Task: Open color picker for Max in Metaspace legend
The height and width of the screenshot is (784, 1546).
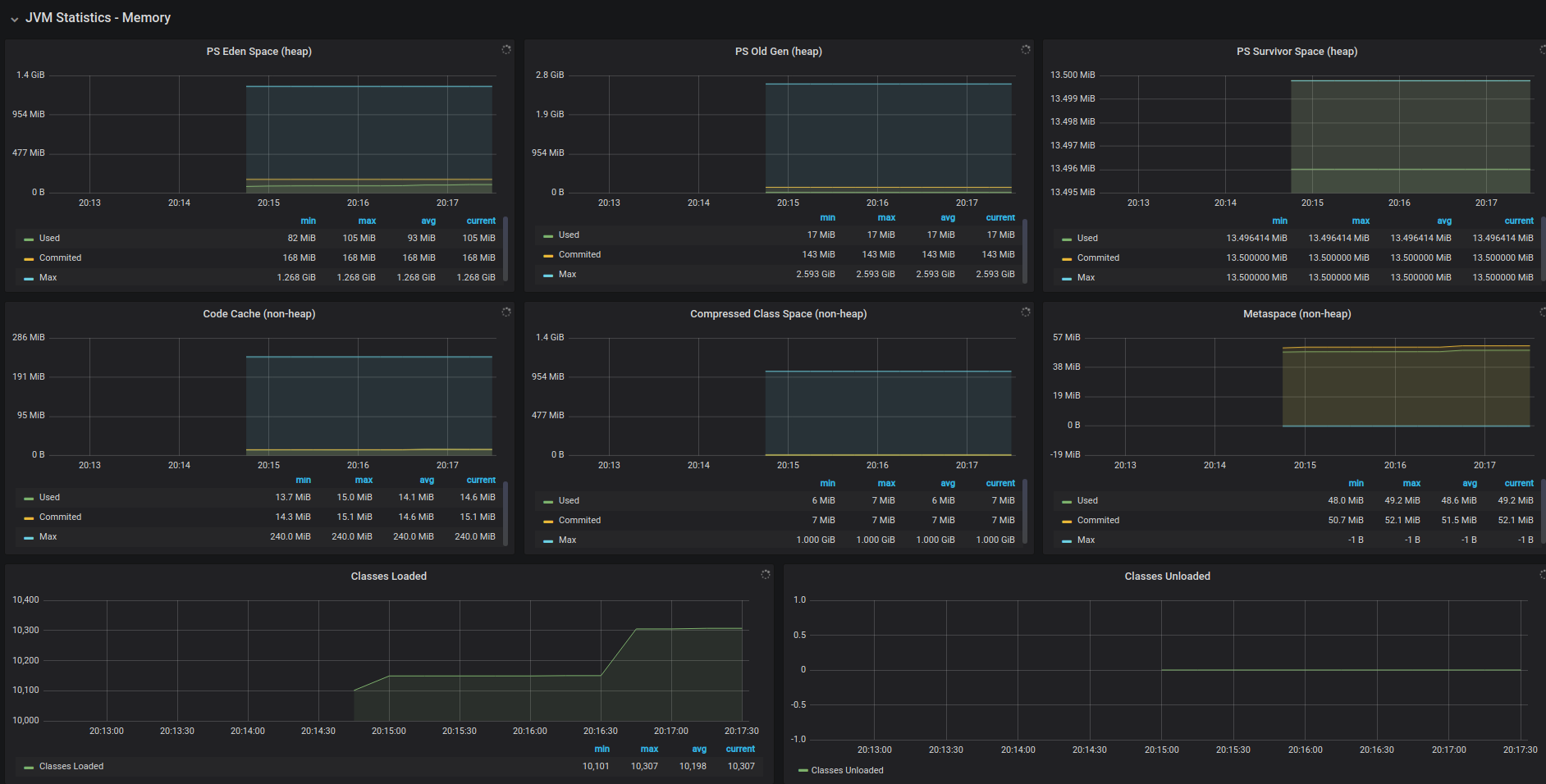Action: click(x=1067, y=541)
